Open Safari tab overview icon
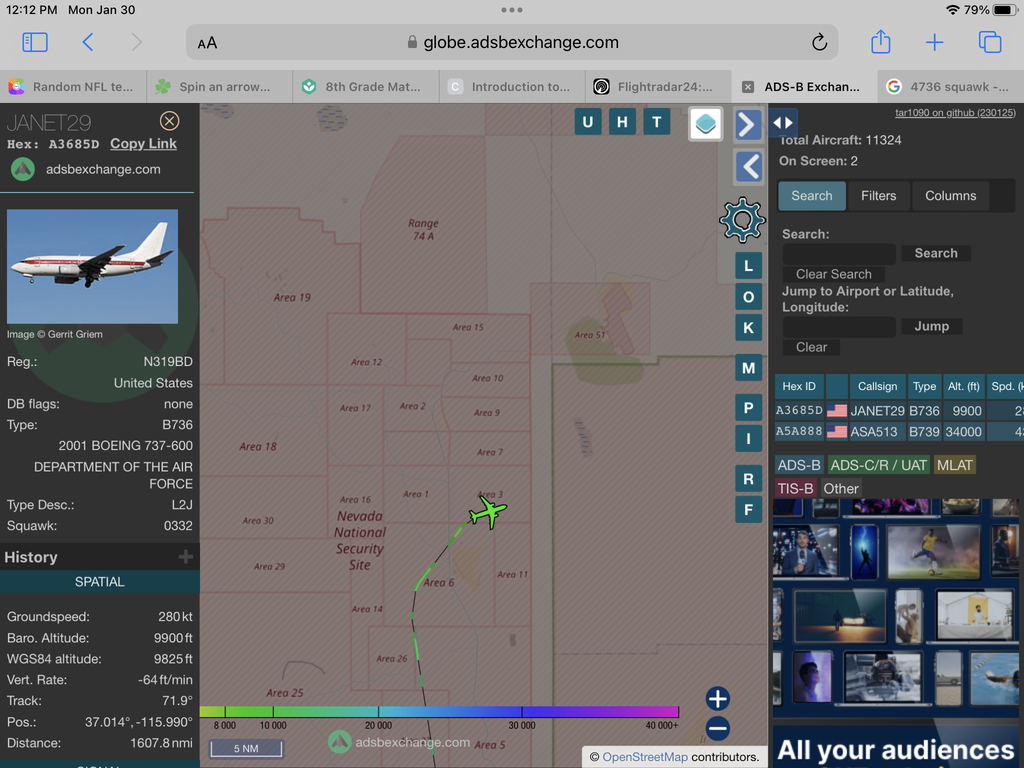Viewport: 1024px width, 768px height. tap(989, 42)
